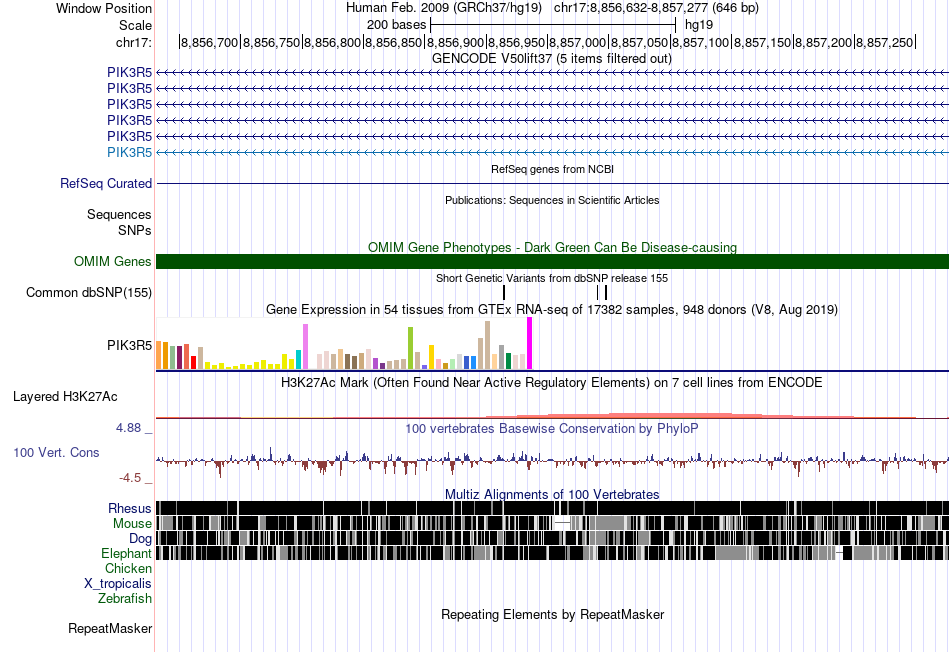Click the 8,856,700 coordinate on the ruler
The height and width of the screenshot is (652, 950).
209,42
